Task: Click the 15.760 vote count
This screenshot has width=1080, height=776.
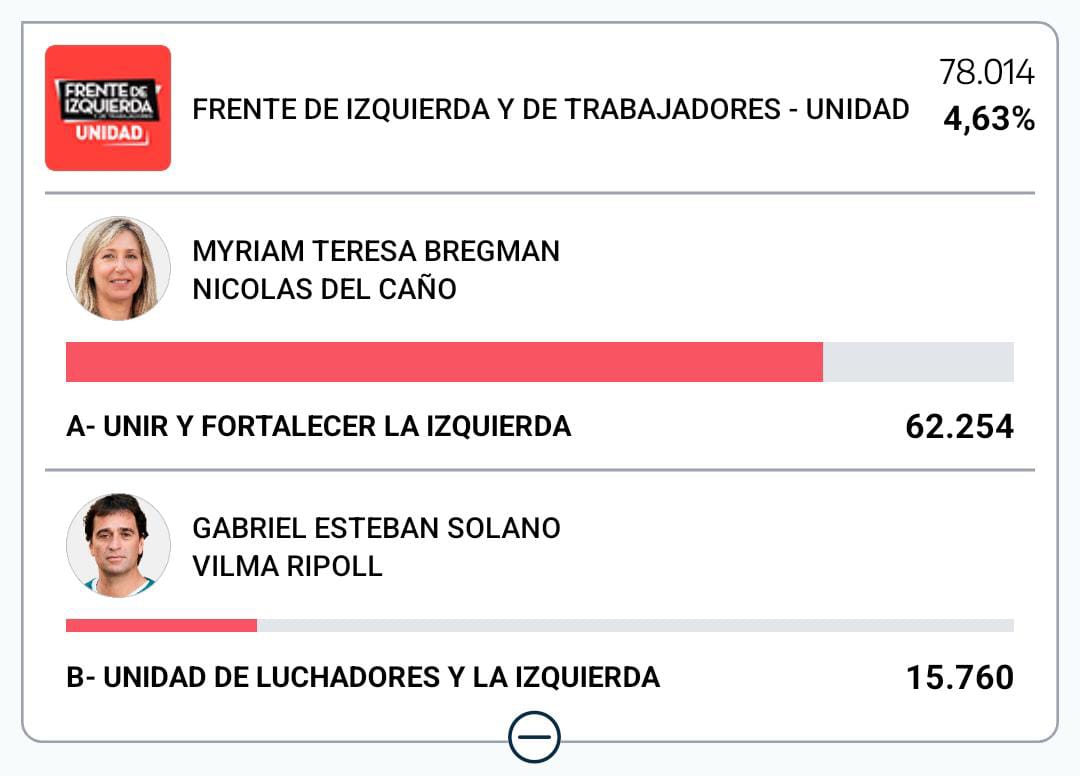Action: point(959,677)
